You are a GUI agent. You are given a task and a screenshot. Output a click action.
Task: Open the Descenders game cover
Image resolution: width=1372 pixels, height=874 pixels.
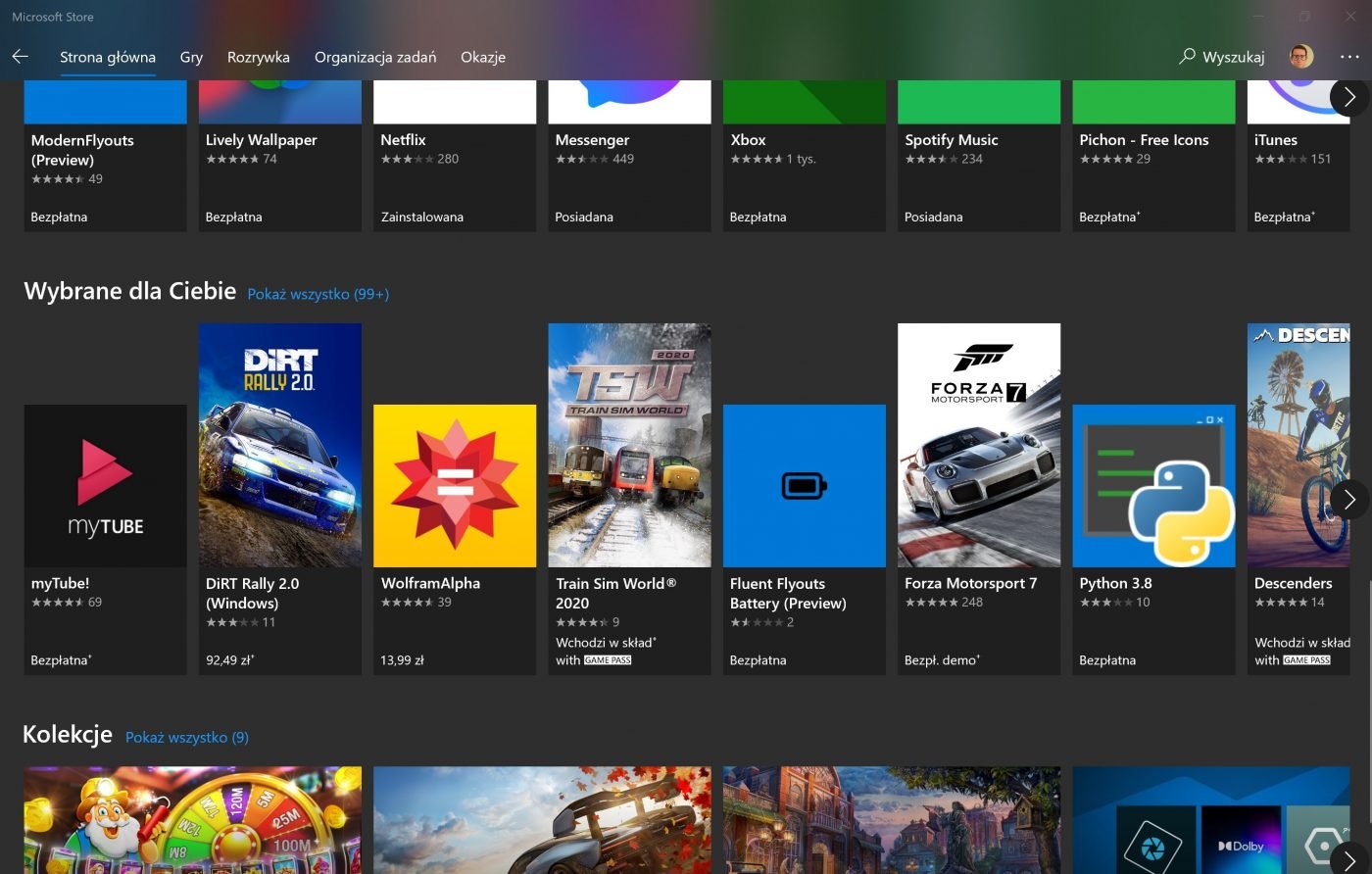(x=1298, y=445)
